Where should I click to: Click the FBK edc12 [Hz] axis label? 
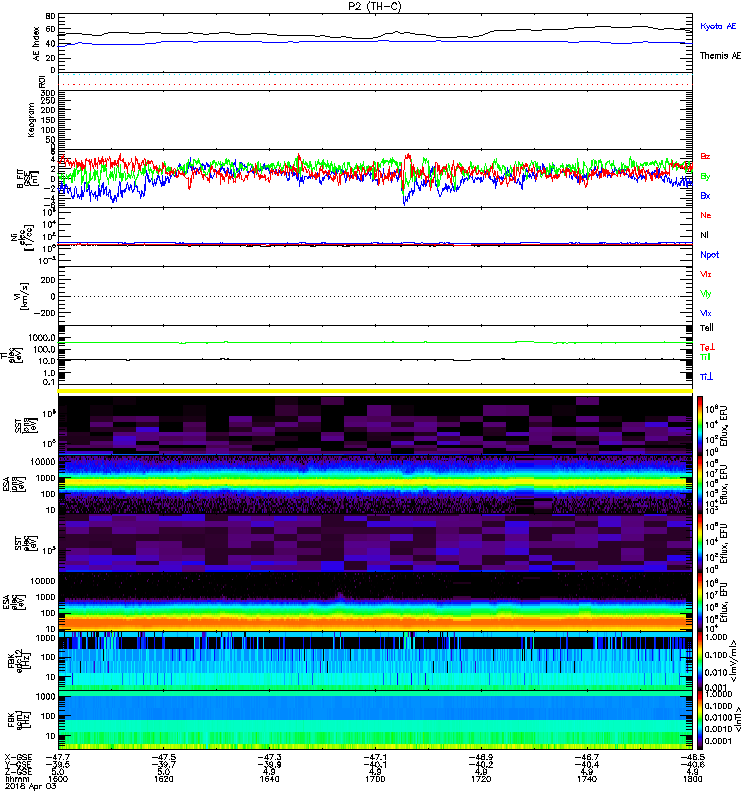pyautogui.click(x=17, y=660)
